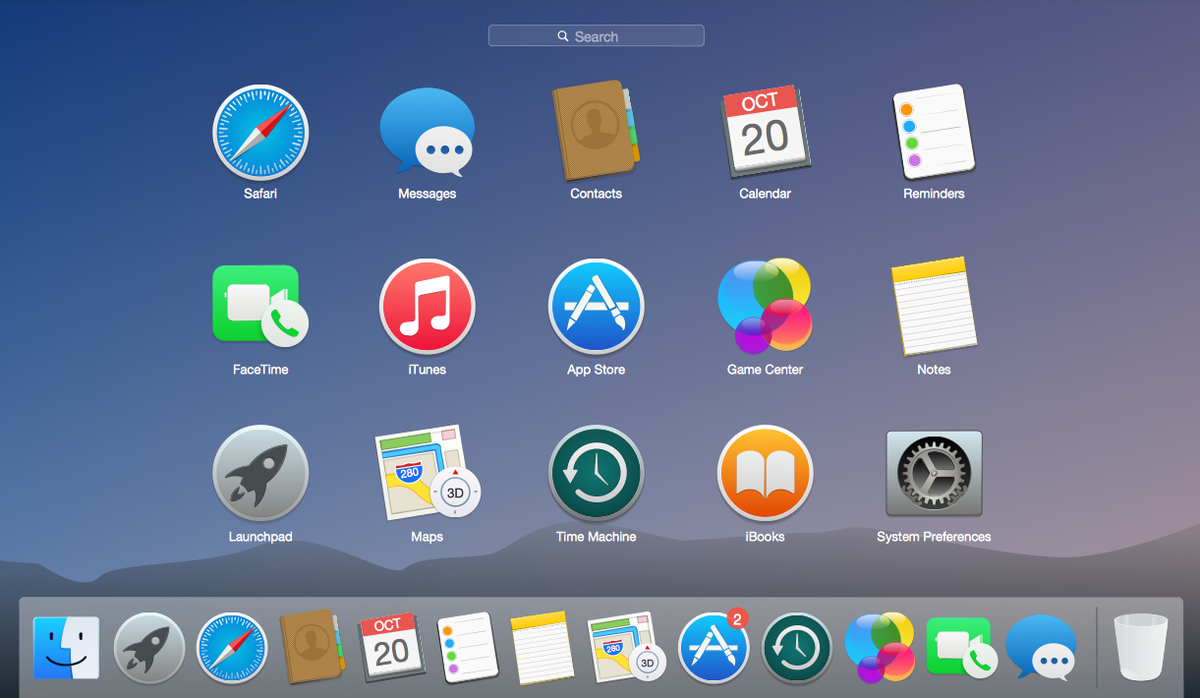Launch the Messages app

tap(427, 131)
